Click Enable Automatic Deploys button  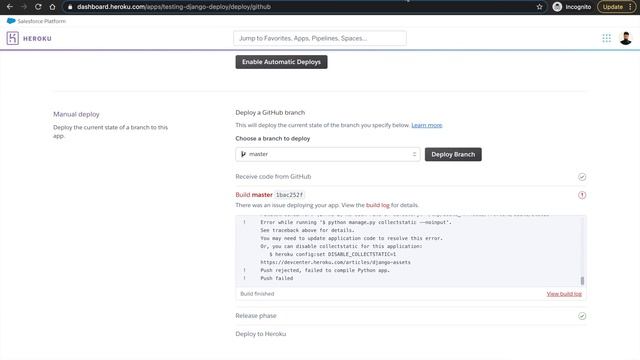tap(281, 62)
